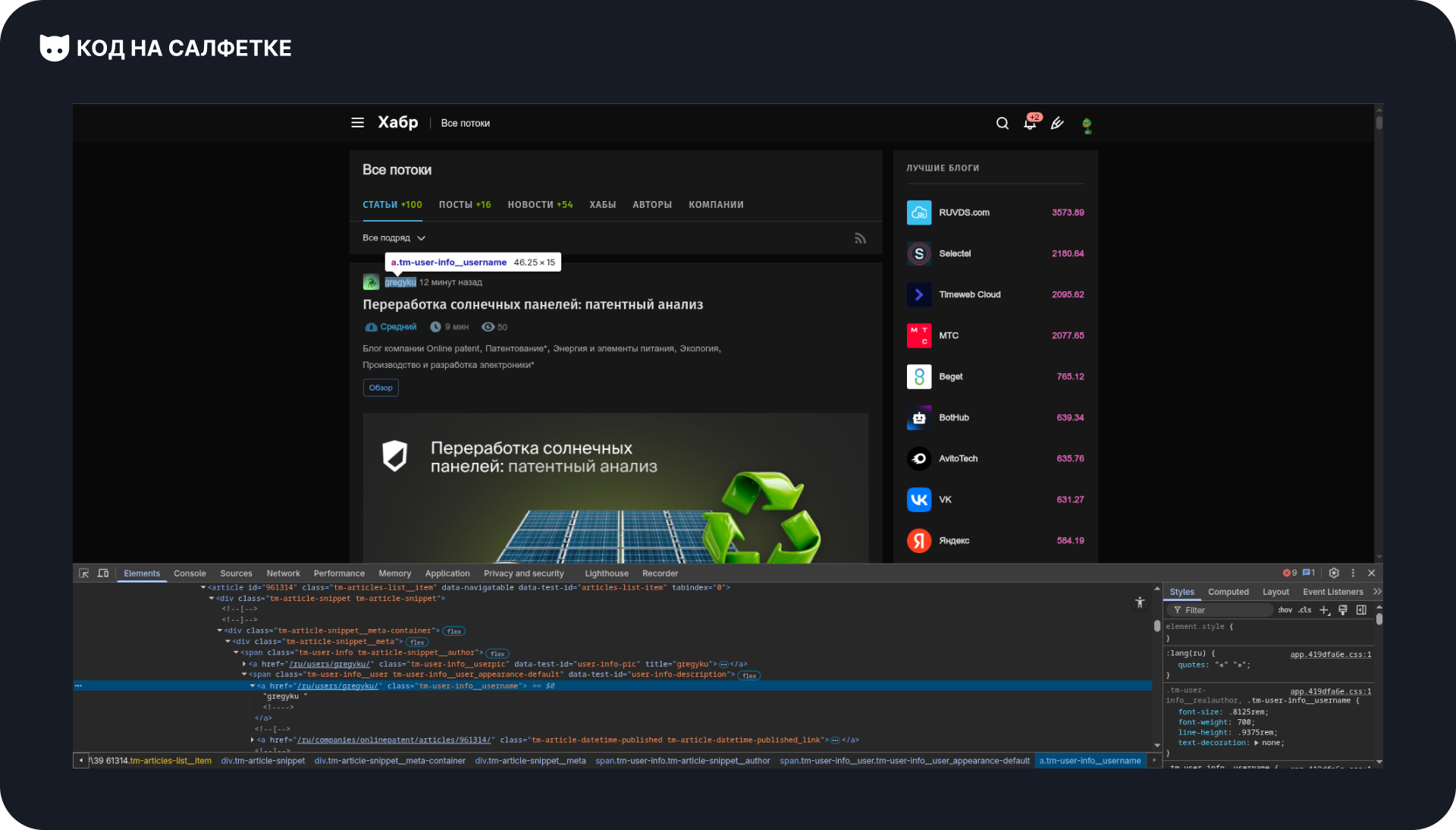Collapse the article id="961314" tree node
Screen dimensions: 1456x830
coord(203,588)
